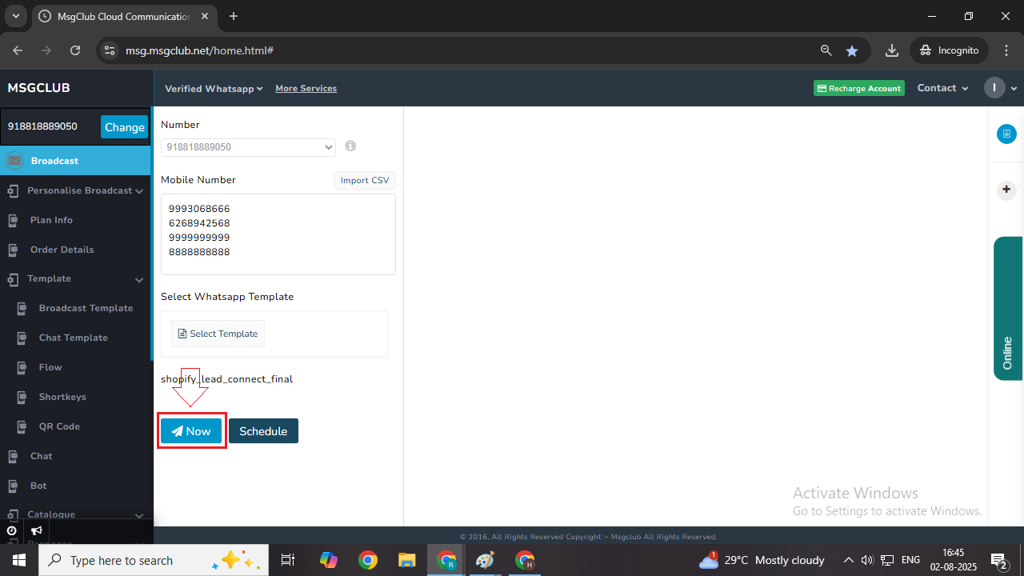Image resolution: width=1024 pixels, height=576 pixels.
Task: Click the Plan Info document icon
Action: point(13,220)
